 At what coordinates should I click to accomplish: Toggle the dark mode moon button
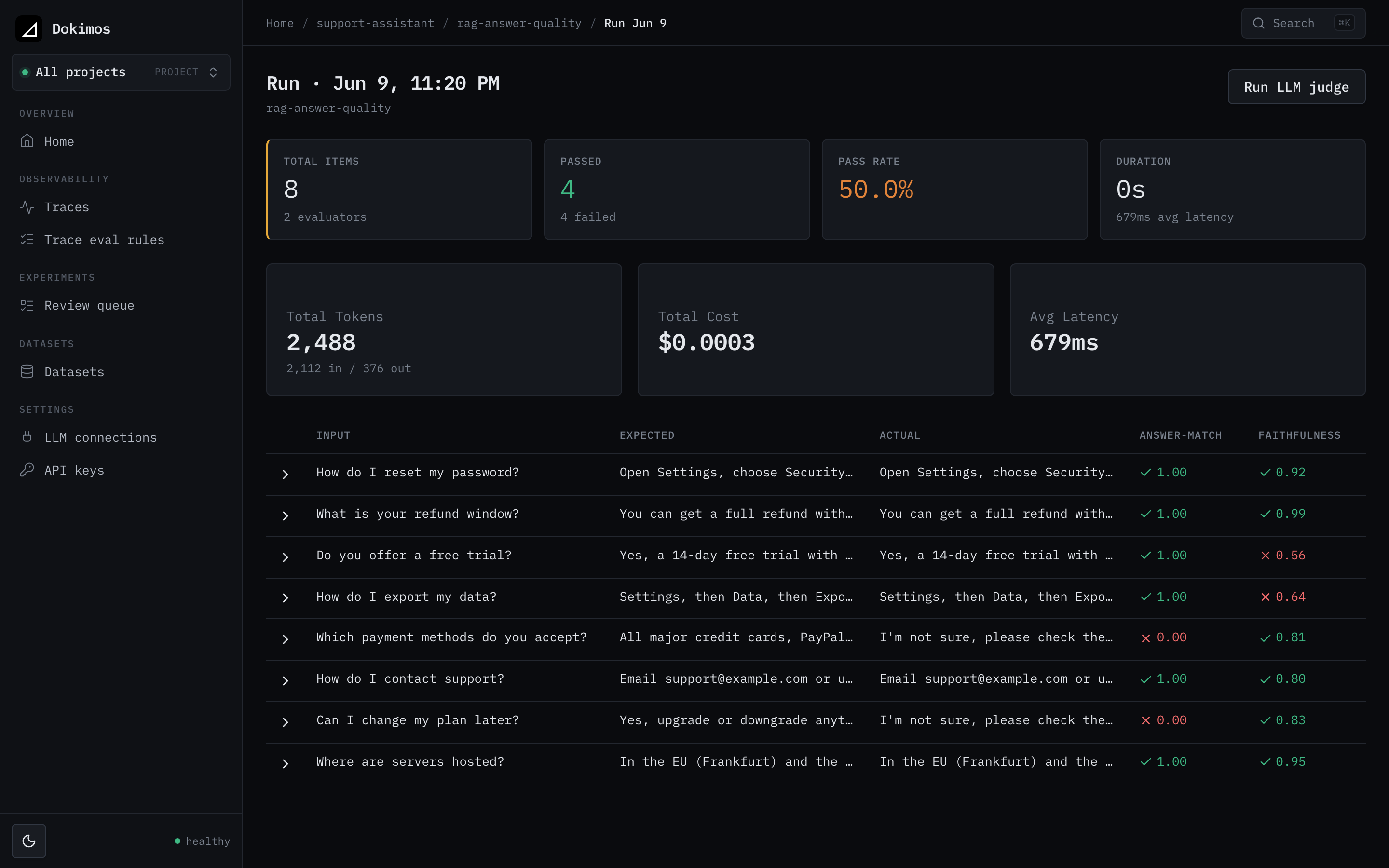pyautogui.click(x=29, y=841)
